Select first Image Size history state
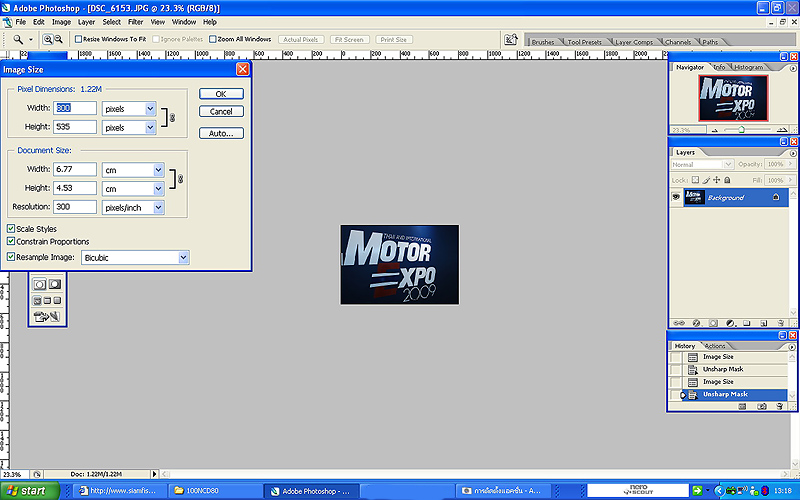 click(x=735, y=357)
